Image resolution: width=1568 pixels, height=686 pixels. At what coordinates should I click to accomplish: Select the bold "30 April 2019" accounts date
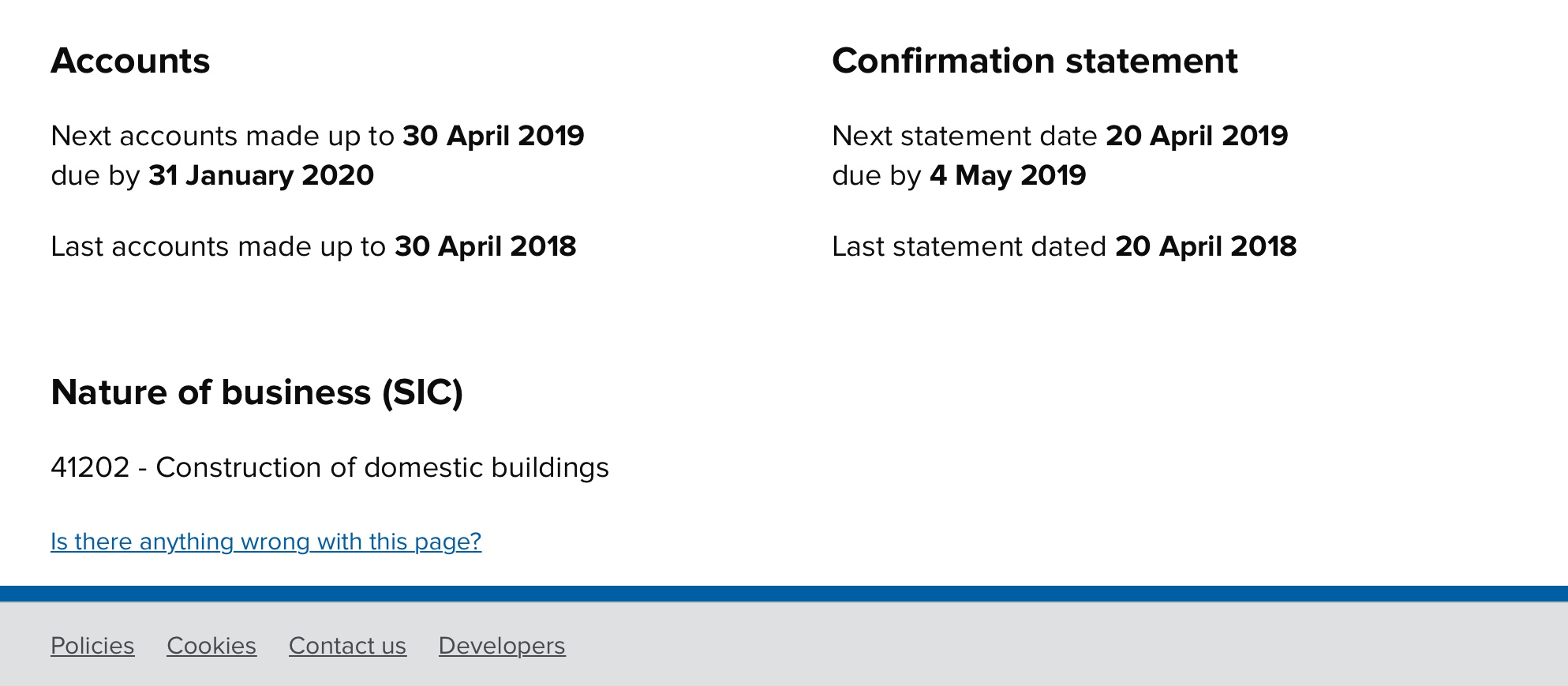click(x=493, y=136)
